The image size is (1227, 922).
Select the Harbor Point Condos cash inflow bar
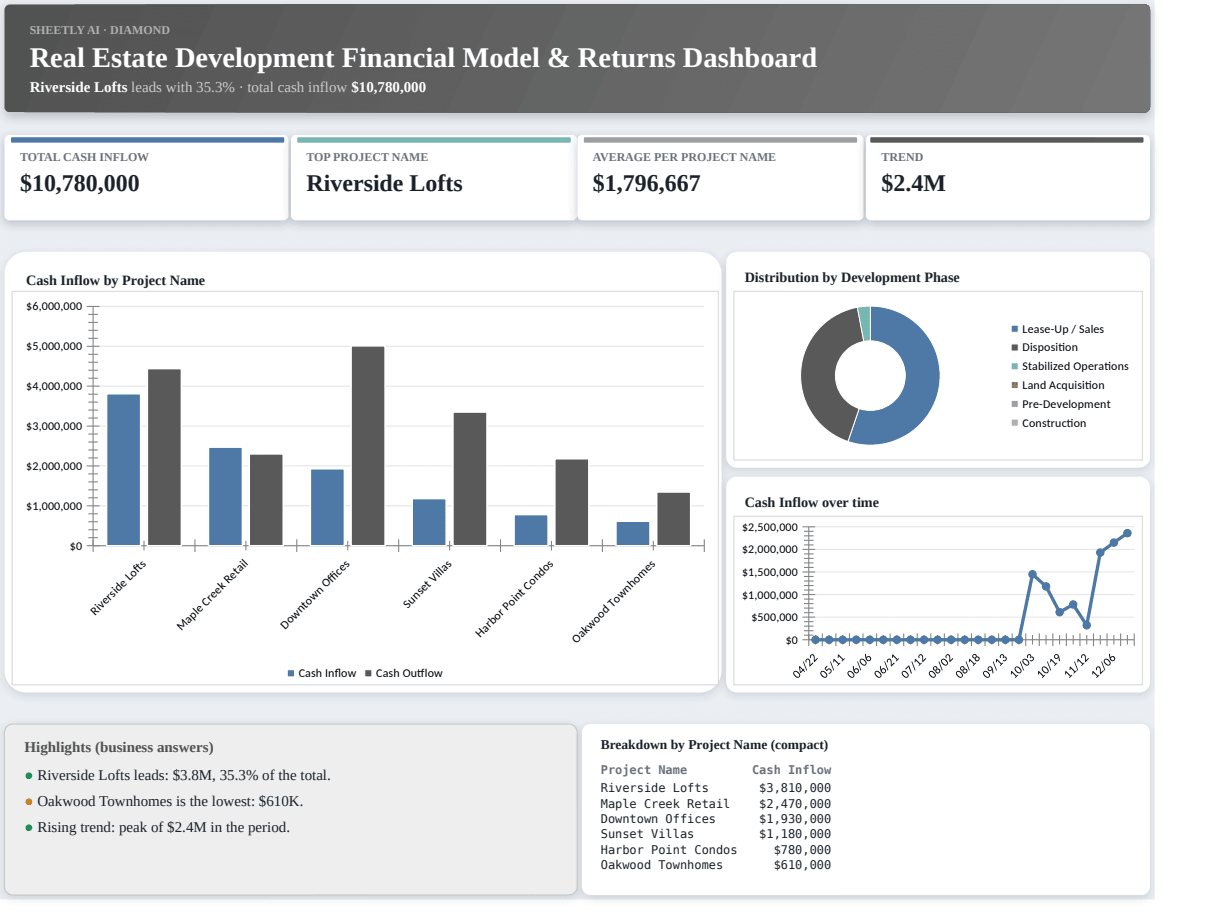pyautogui.click(x=531, y=530)
